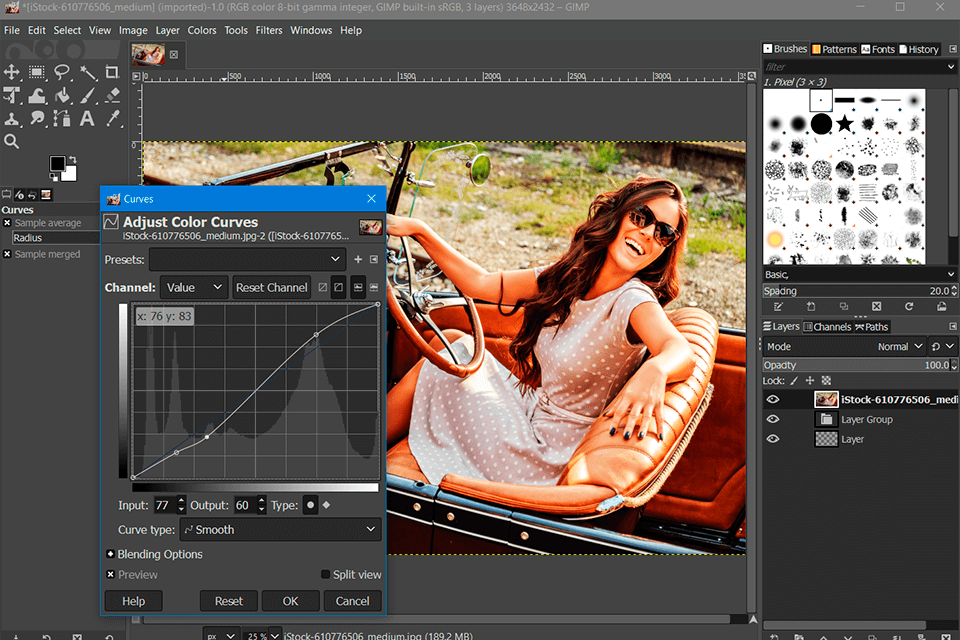
Task: Select the Free Select lasso tool
Action: click(62, 72)
